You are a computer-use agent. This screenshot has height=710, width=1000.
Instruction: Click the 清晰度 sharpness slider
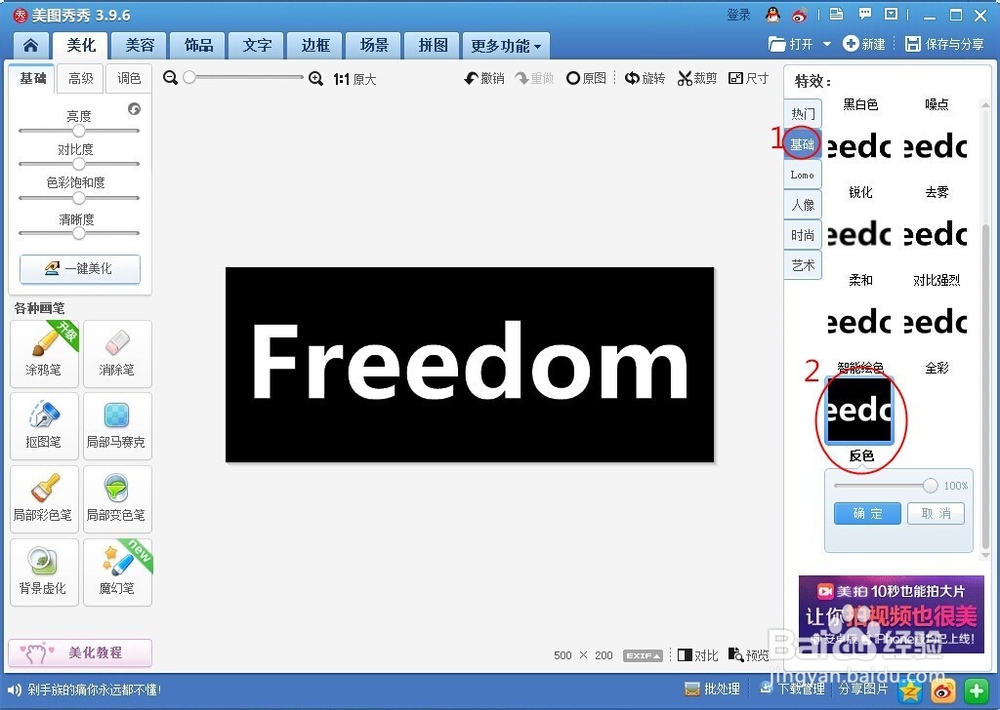tap(79, 233)
